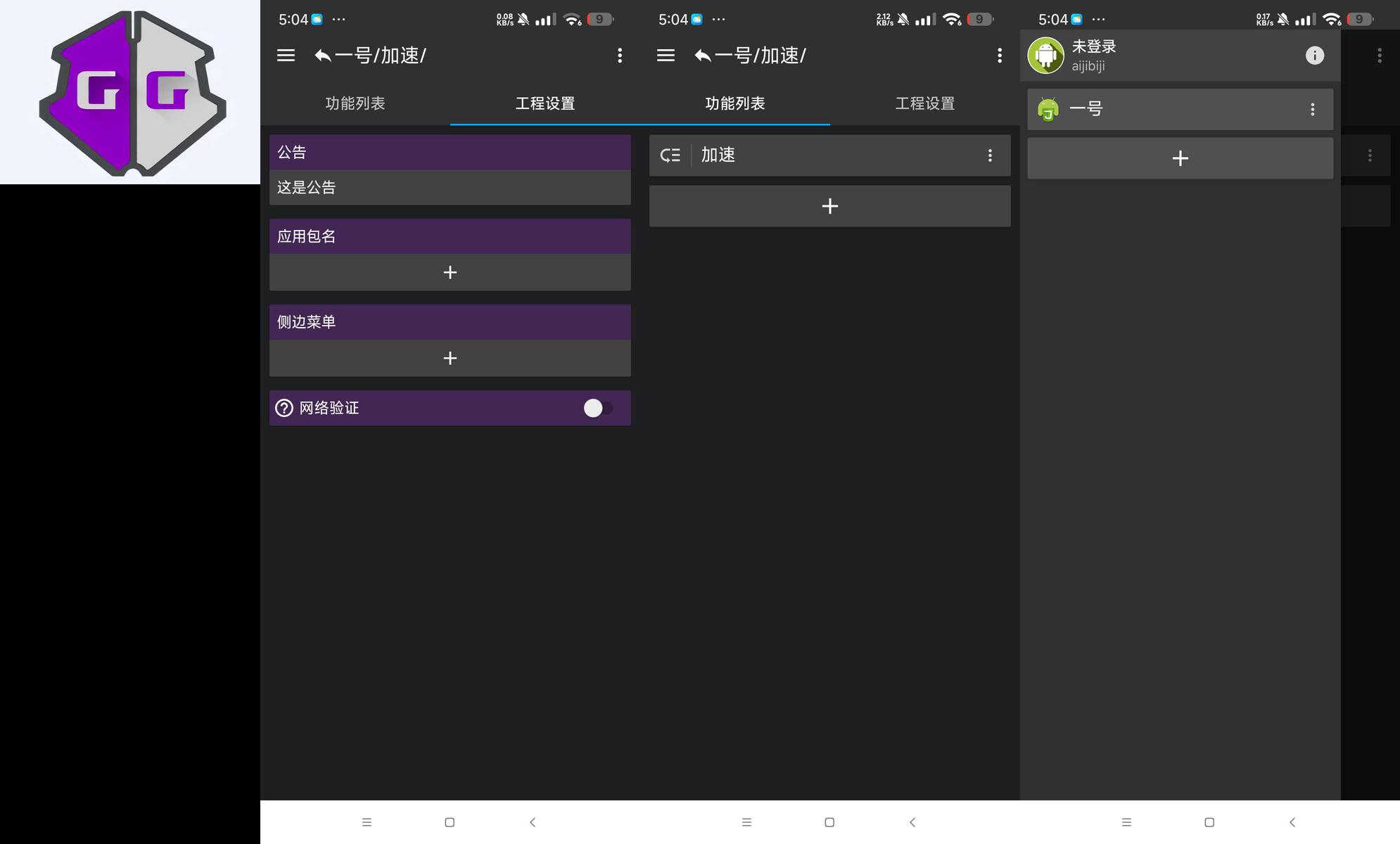Tap back nav button on second phone

coord(912,822)
